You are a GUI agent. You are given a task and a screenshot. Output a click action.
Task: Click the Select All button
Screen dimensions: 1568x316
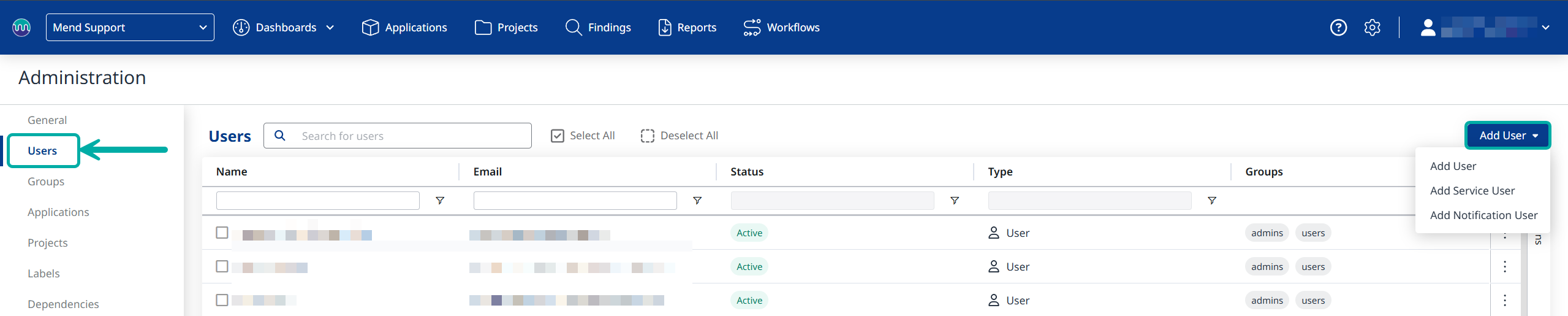click(x=583, y=136)
